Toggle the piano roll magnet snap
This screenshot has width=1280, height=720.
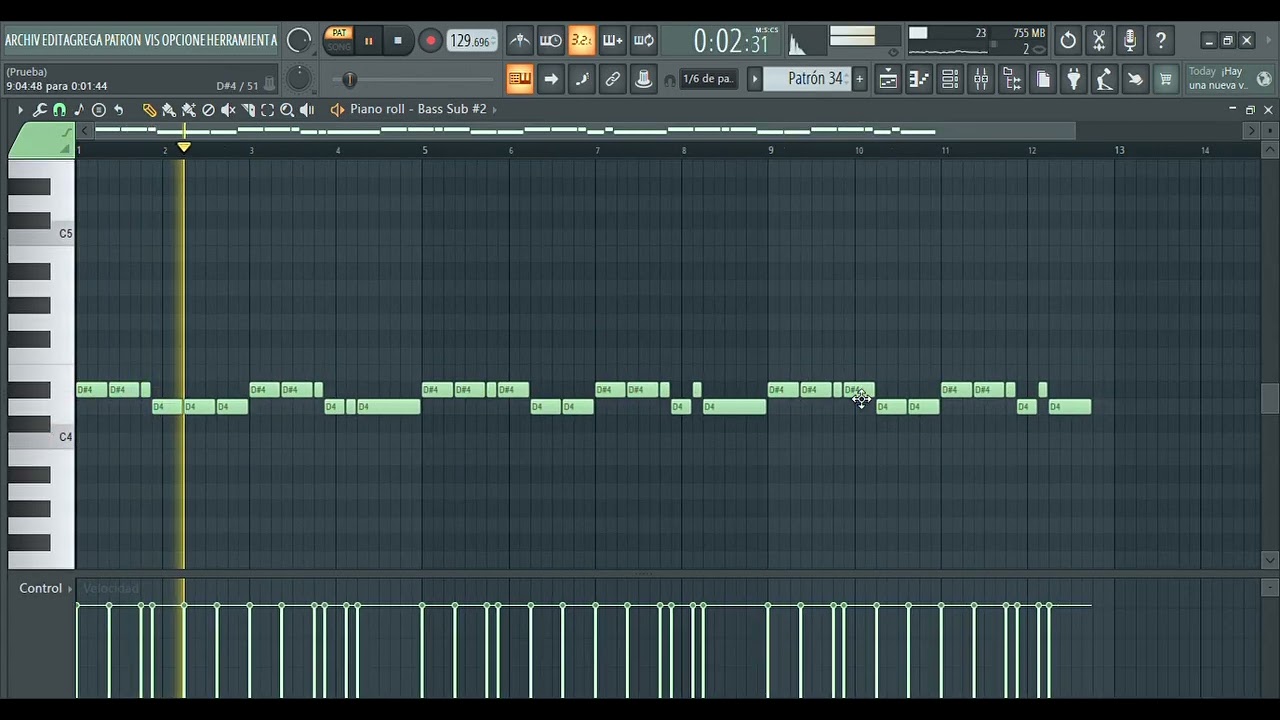pos(60,110)
